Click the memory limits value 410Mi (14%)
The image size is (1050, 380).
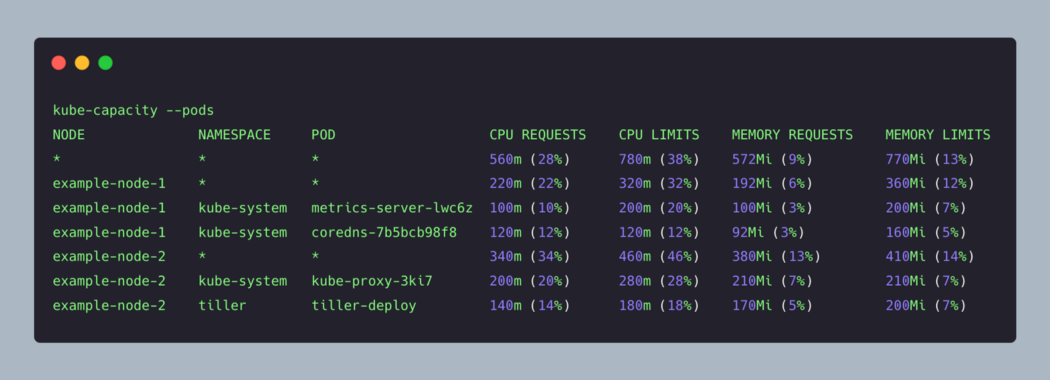click(929, 257)
